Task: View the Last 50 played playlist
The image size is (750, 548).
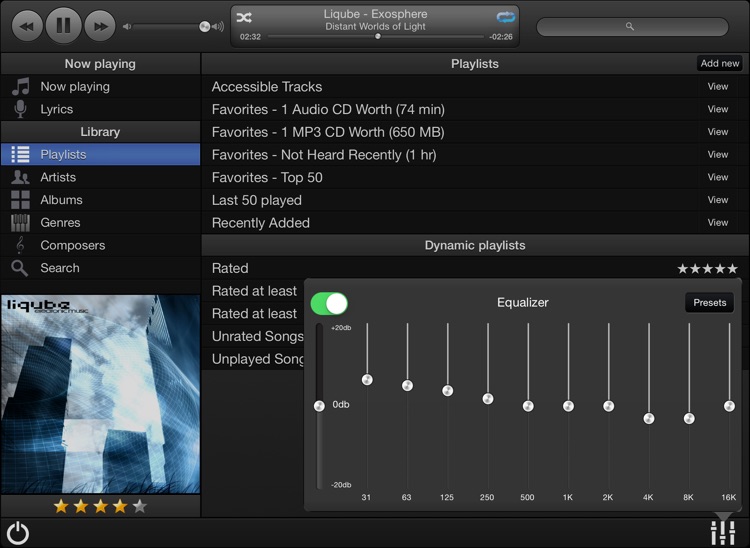Action: coord(717,200)
